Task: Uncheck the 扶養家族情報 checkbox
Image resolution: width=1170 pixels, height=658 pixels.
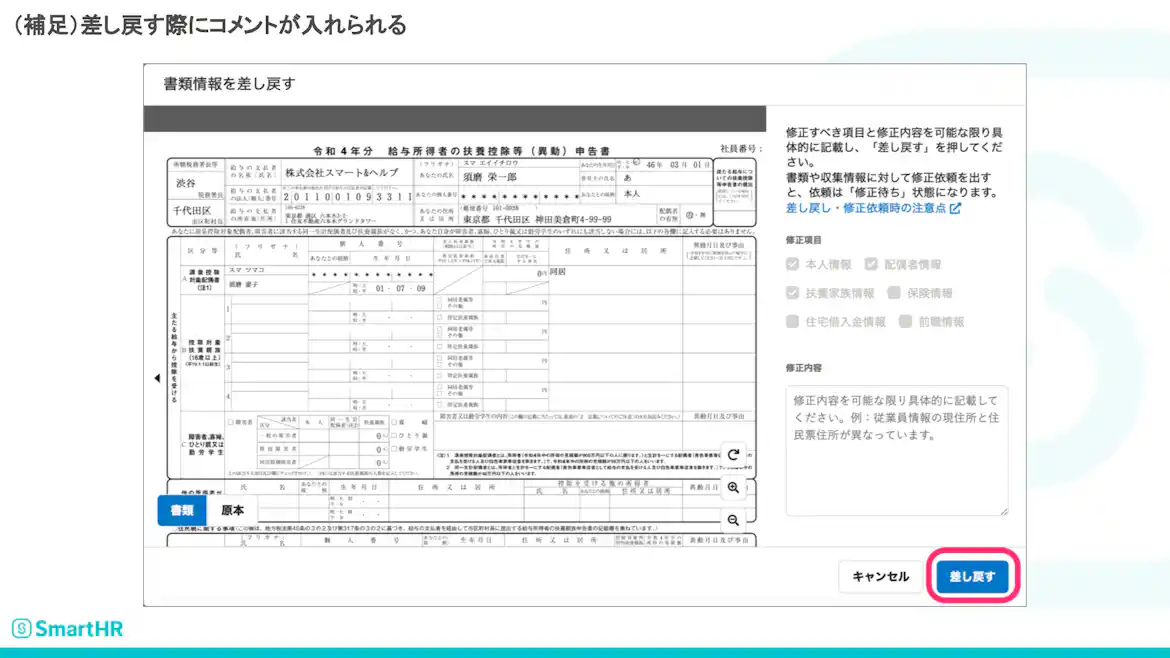Action: point(793,293)
